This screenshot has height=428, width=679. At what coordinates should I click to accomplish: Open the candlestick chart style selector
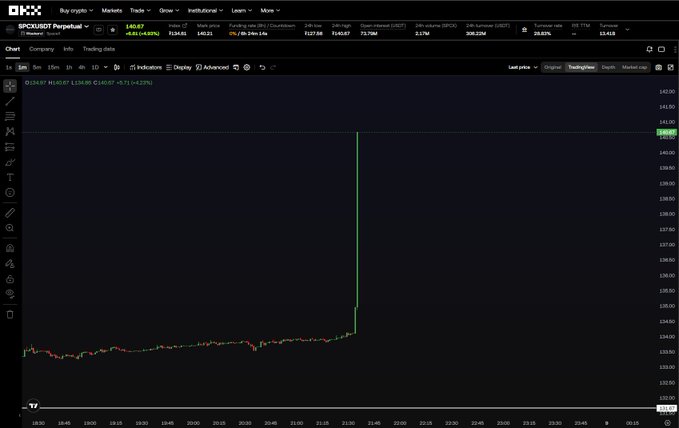point(117,67)
